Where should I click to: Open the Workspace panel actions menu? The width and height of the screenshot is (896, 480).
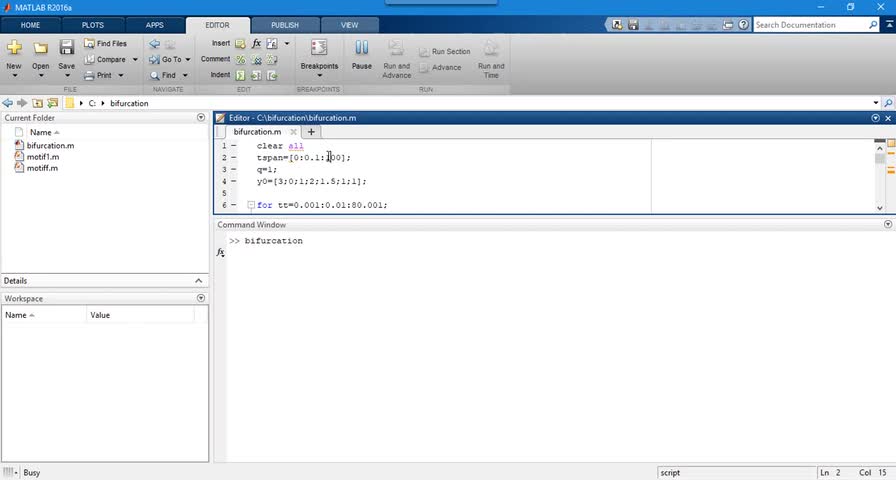point(201,298)
